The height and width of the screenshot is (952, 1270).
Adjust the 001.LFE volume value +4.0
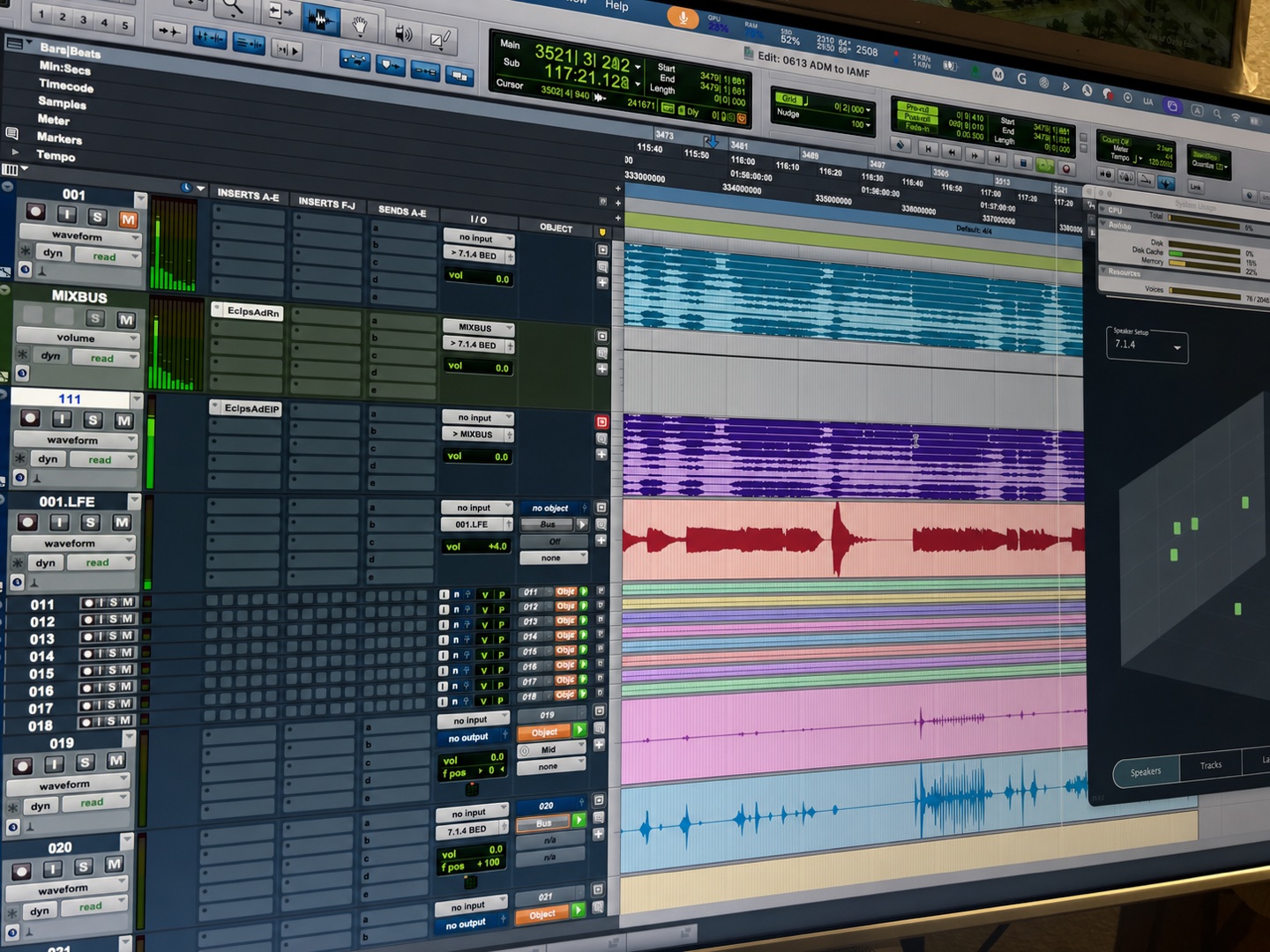coord(477,547)
